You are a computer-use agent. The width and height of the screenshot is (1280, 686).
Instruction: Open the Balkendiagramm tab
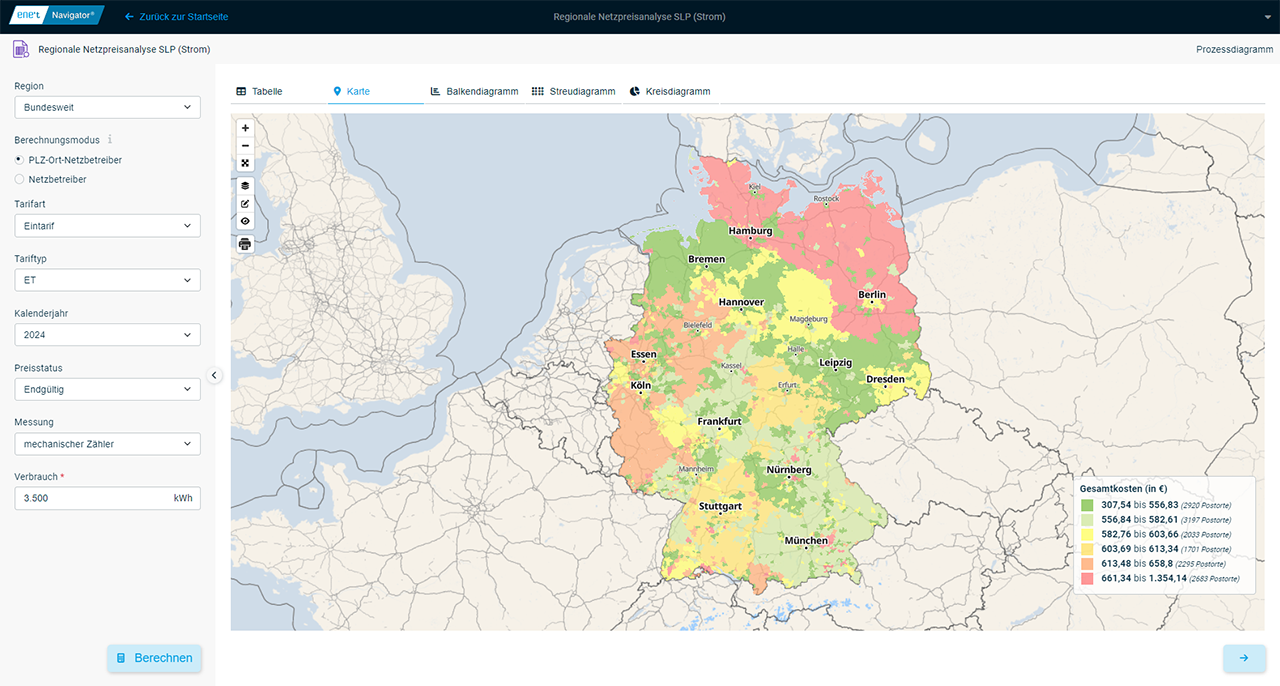(x=474, y=91)
